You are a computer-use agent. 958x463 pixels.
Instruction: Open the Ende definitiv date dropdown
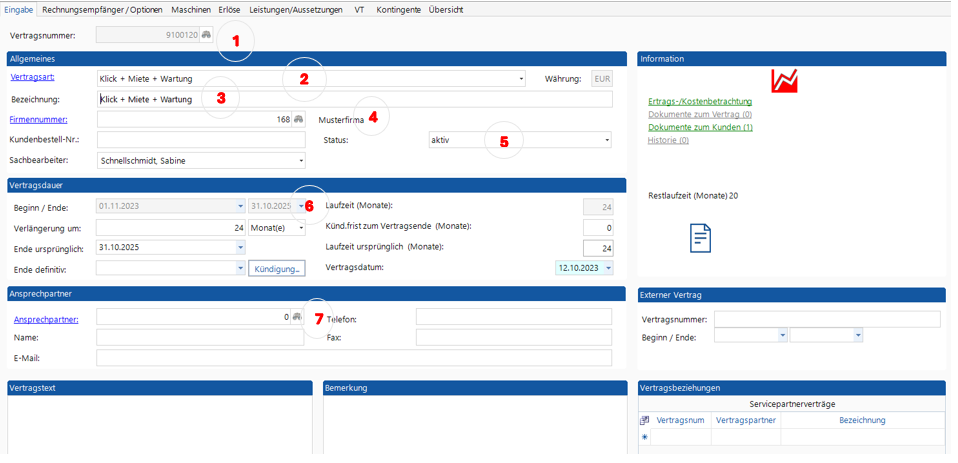click(x=240, y=268)
